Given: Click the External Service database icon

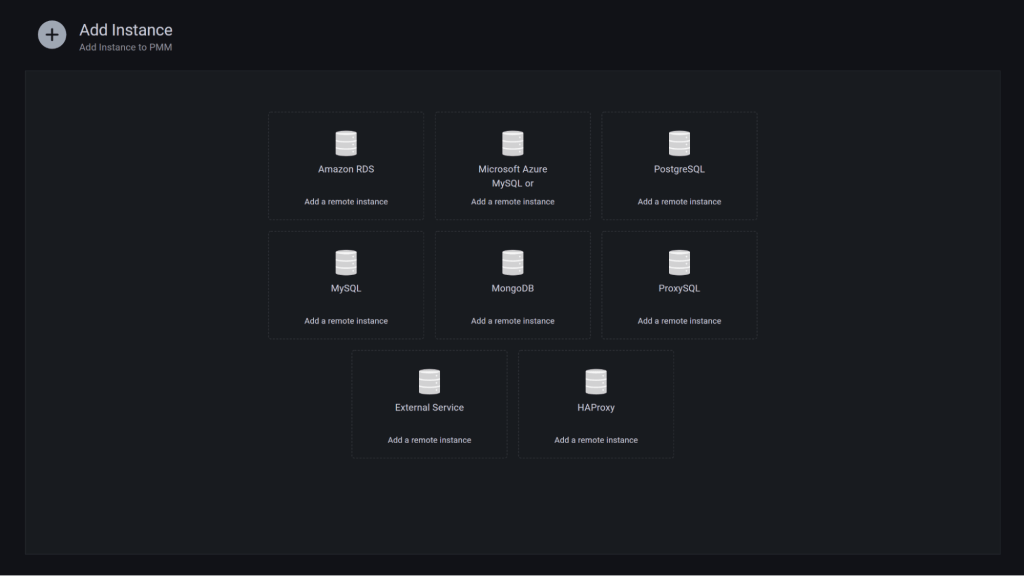Looking at the screenshot, I should [429, 382].
